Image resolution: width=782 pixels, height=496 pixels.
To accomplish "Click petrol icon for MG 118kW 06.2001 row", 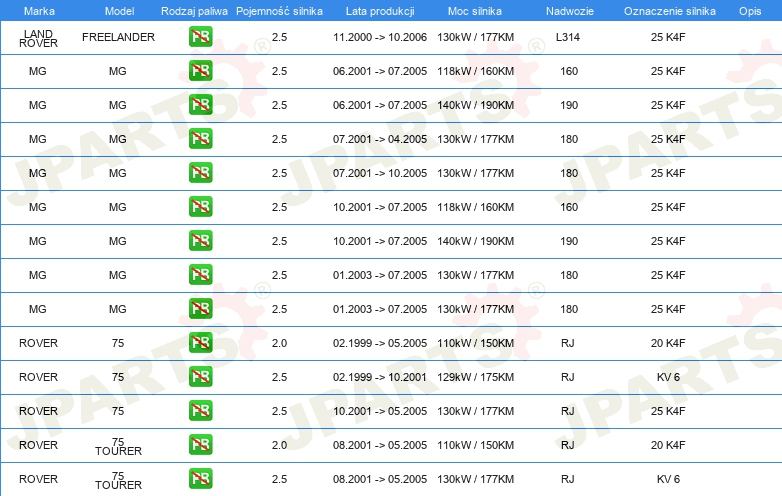I will pyautogui.click(x=200, y=71).
